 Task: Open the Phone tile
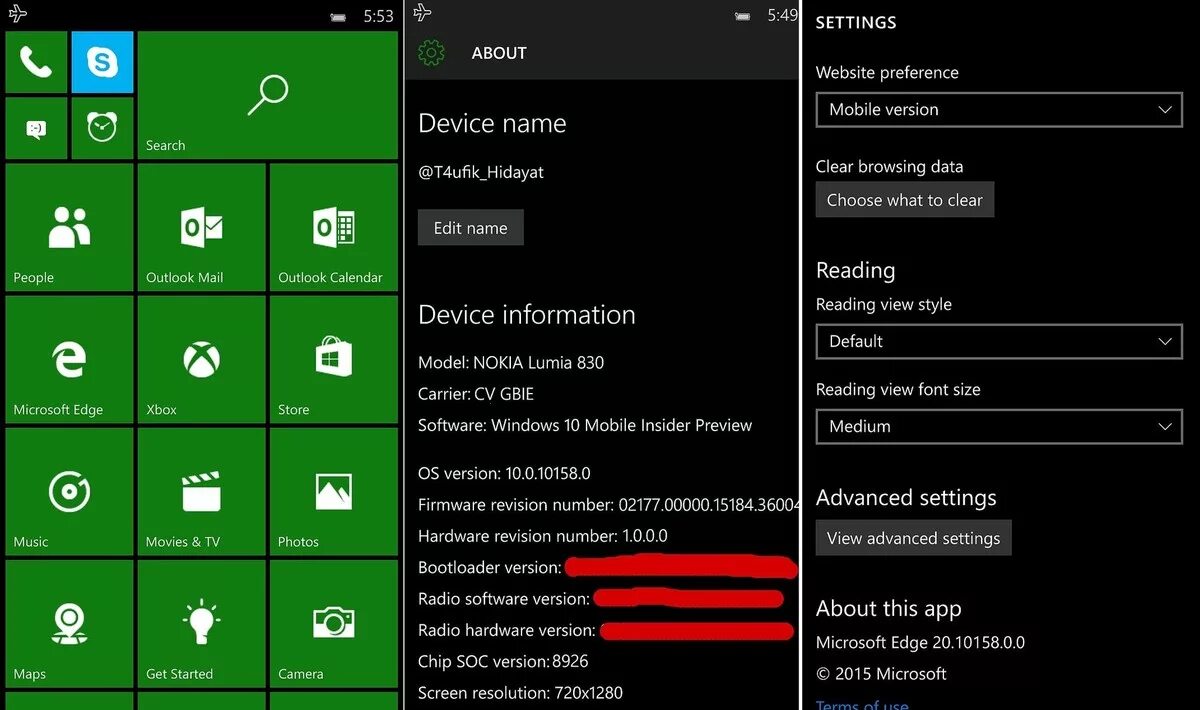(x=36, y=62)
